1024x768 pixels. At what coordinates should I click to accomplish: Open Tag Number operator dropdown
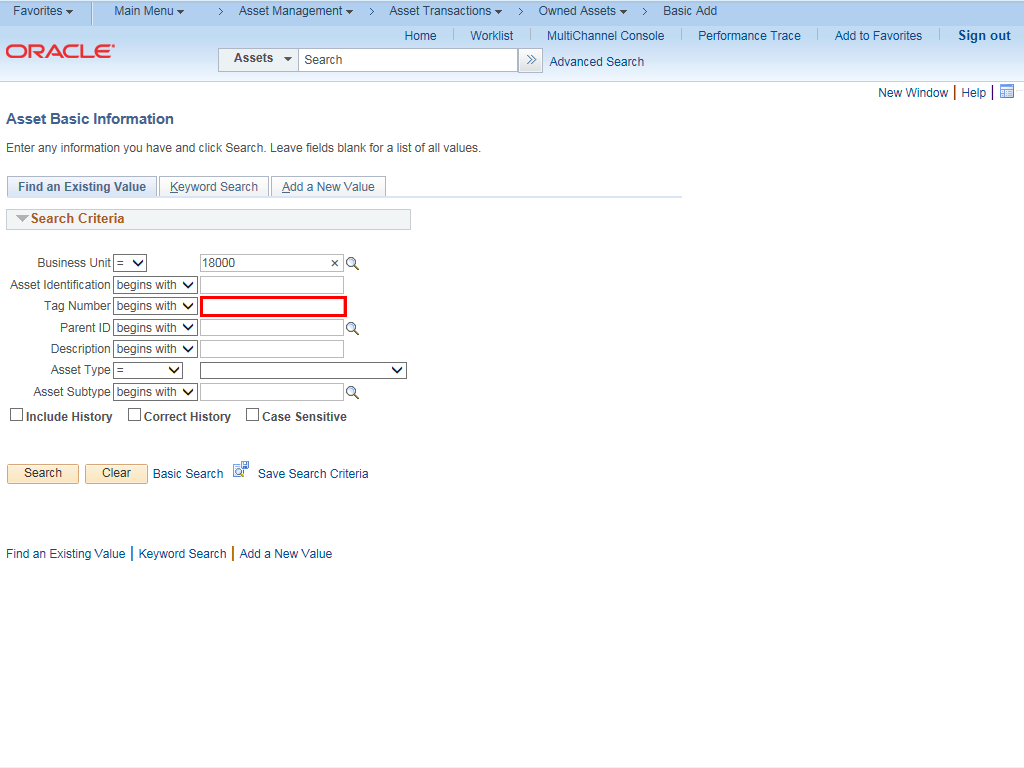click(x=155, y=306)
